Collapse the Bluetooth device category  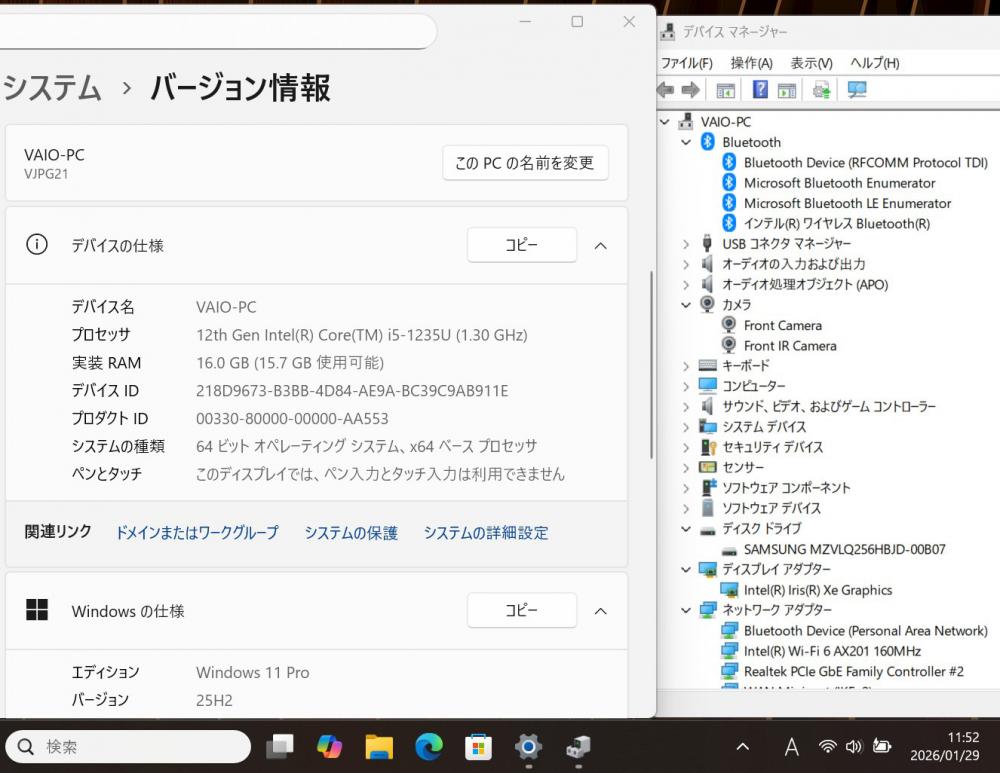click(x=686, y=142)
